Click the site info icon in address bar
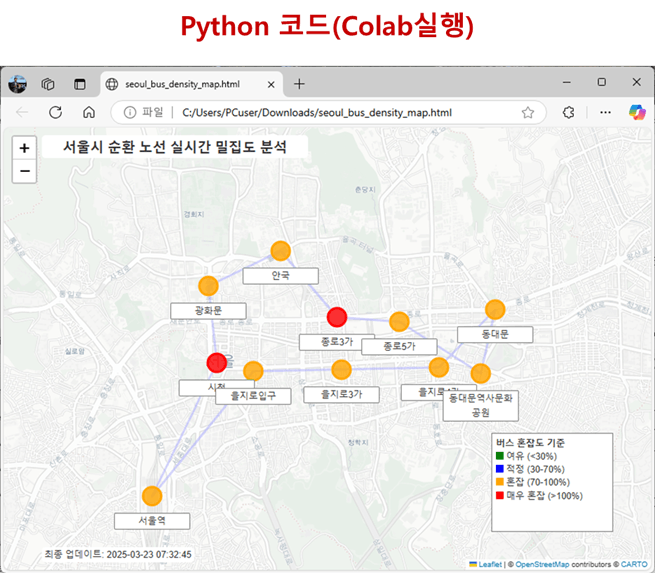Viewport: 655px width, 573px height. 130,112
